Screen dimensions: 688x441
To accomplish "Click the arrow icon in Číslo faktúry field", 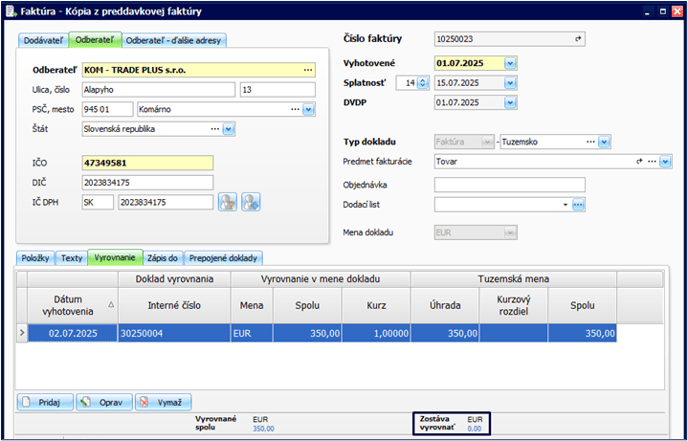I will tap(577, 39).
